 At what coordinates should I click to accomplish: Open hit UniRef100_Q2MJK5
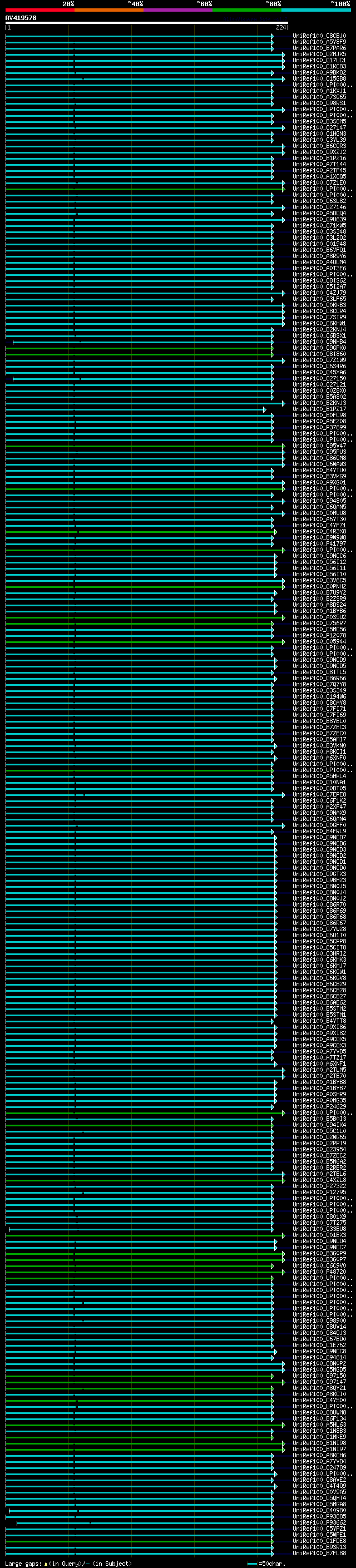[319, 54]
